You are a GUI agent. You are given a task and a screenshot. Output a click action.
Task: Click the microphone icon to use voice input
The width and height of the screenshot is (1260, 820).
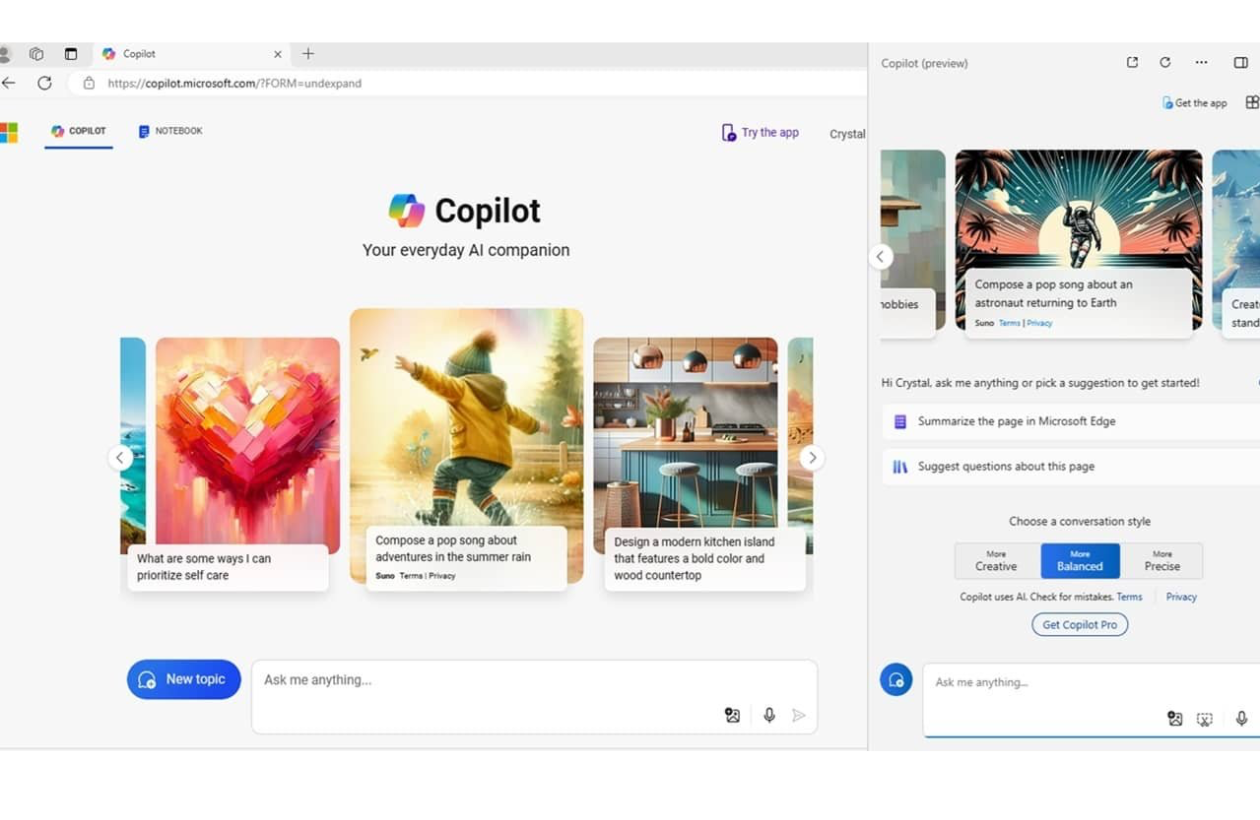(768, 715)
